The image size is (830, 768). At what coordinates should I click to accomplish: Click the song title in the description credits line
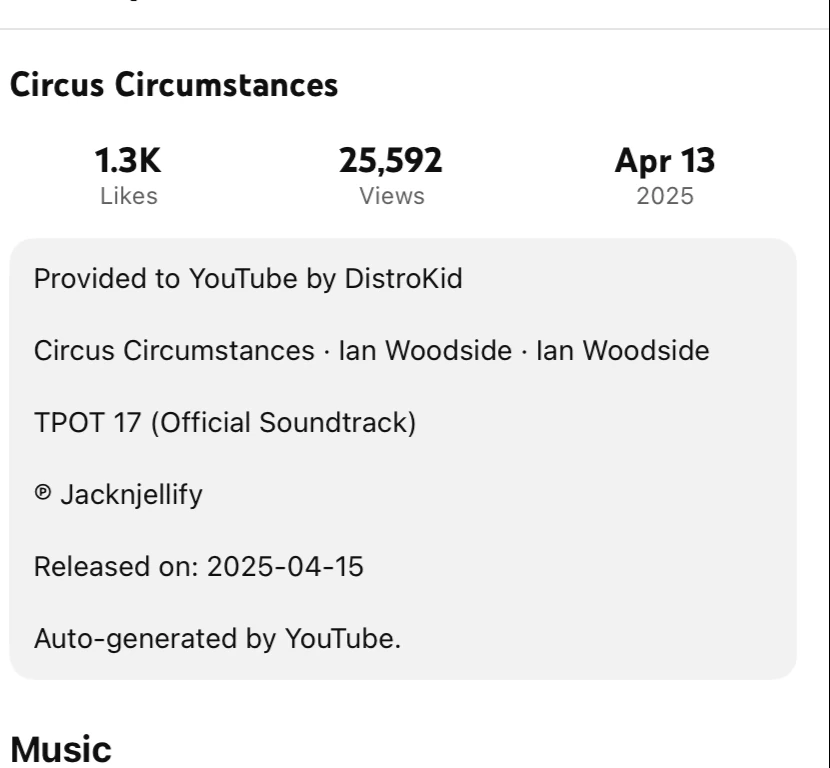click(x=173, y=351)
